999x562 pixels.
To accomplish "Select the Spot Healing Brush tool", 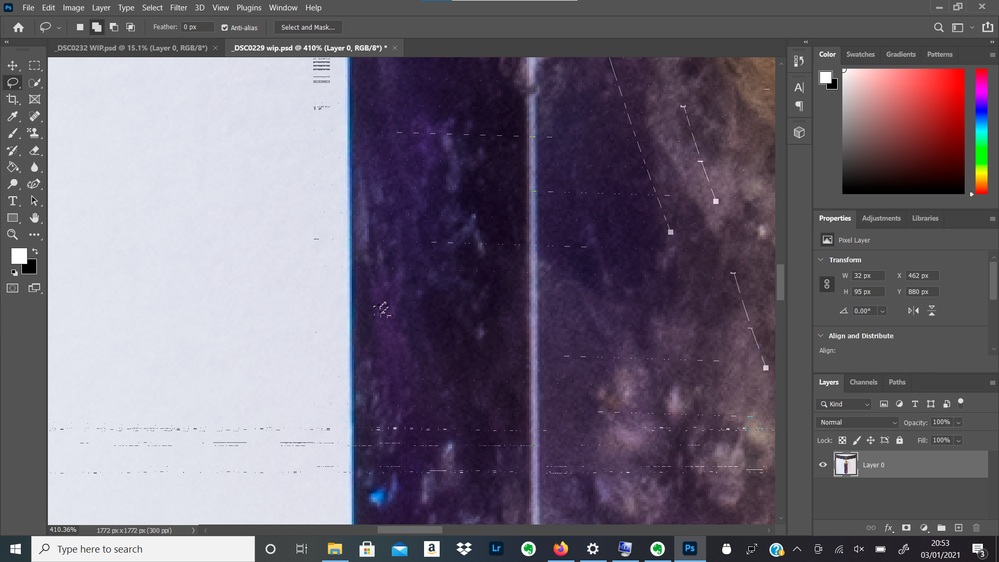I will (34, 116).
